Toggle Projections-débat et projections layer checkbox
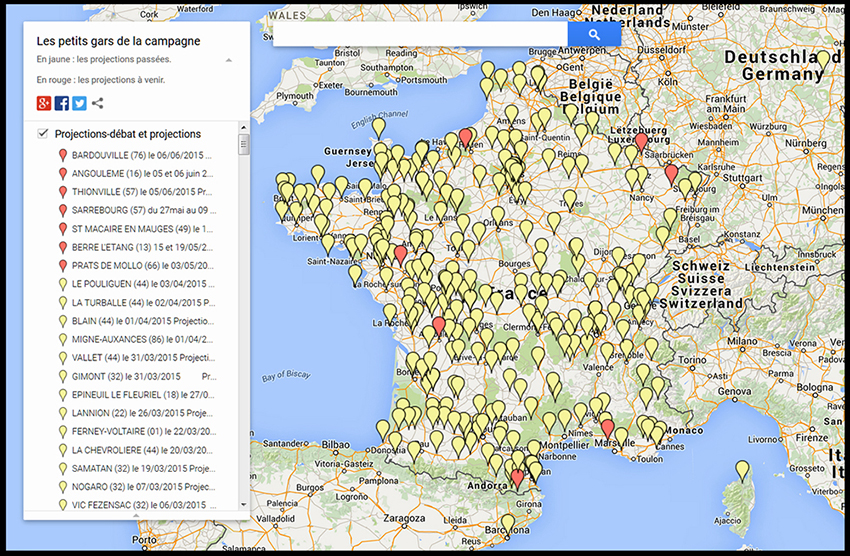 click(x=43, y=134)
